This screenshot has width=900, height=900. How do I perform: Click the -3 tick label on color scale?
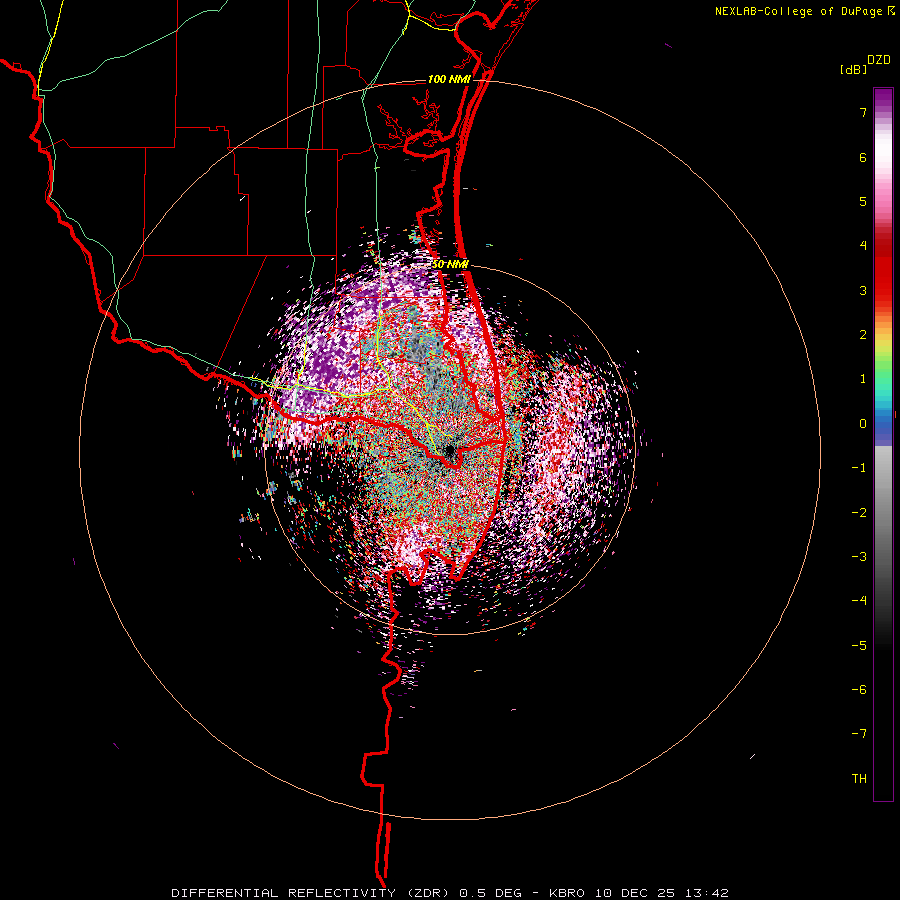[x=859, y=556]
